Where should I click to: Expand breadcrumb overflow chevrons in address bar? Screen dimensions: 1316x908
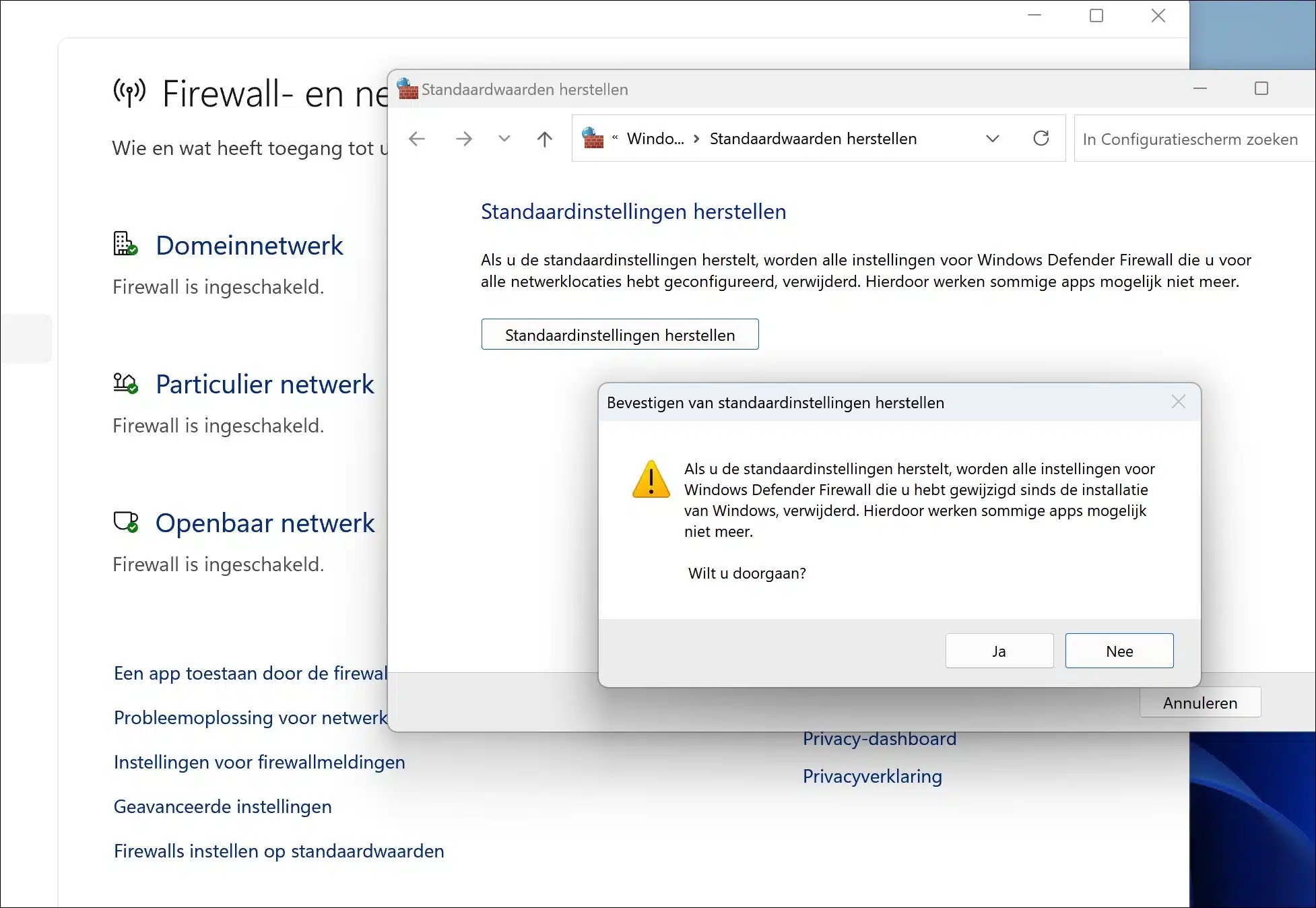pyautogui.click(x=615, y=138)
